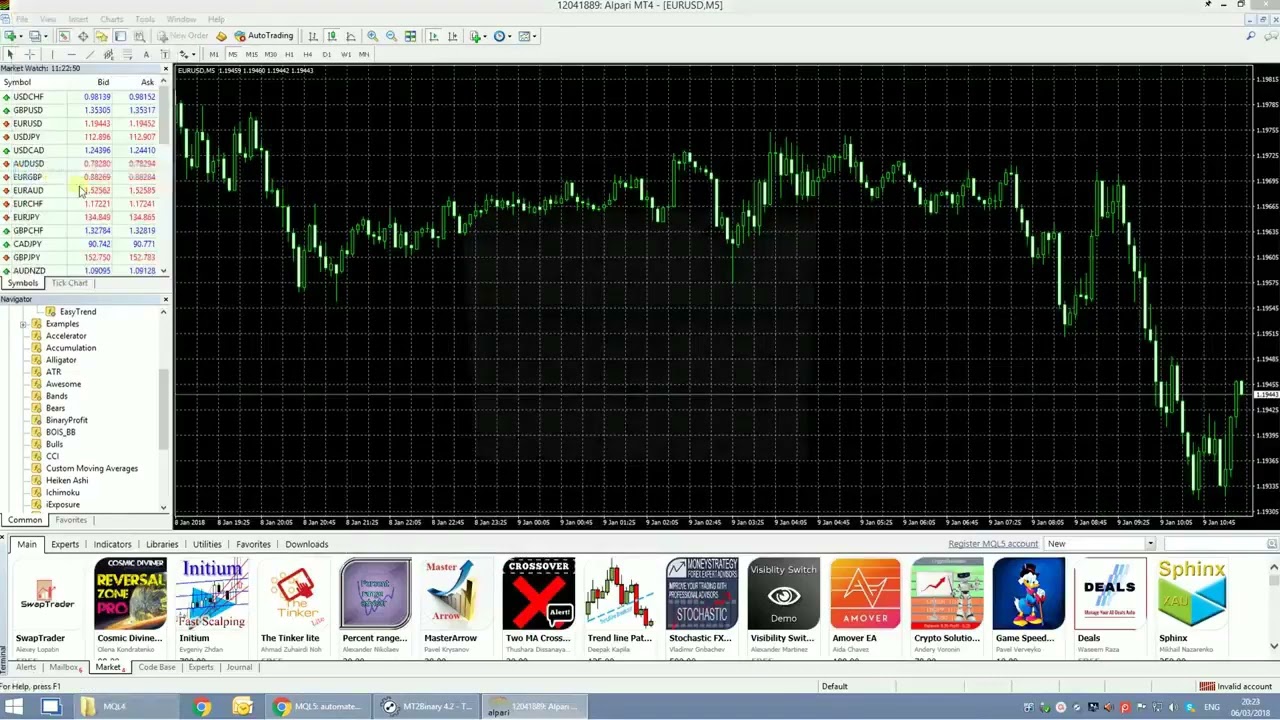Select the text label T tool
This screenshot has height=720, width=1280.
165,54
